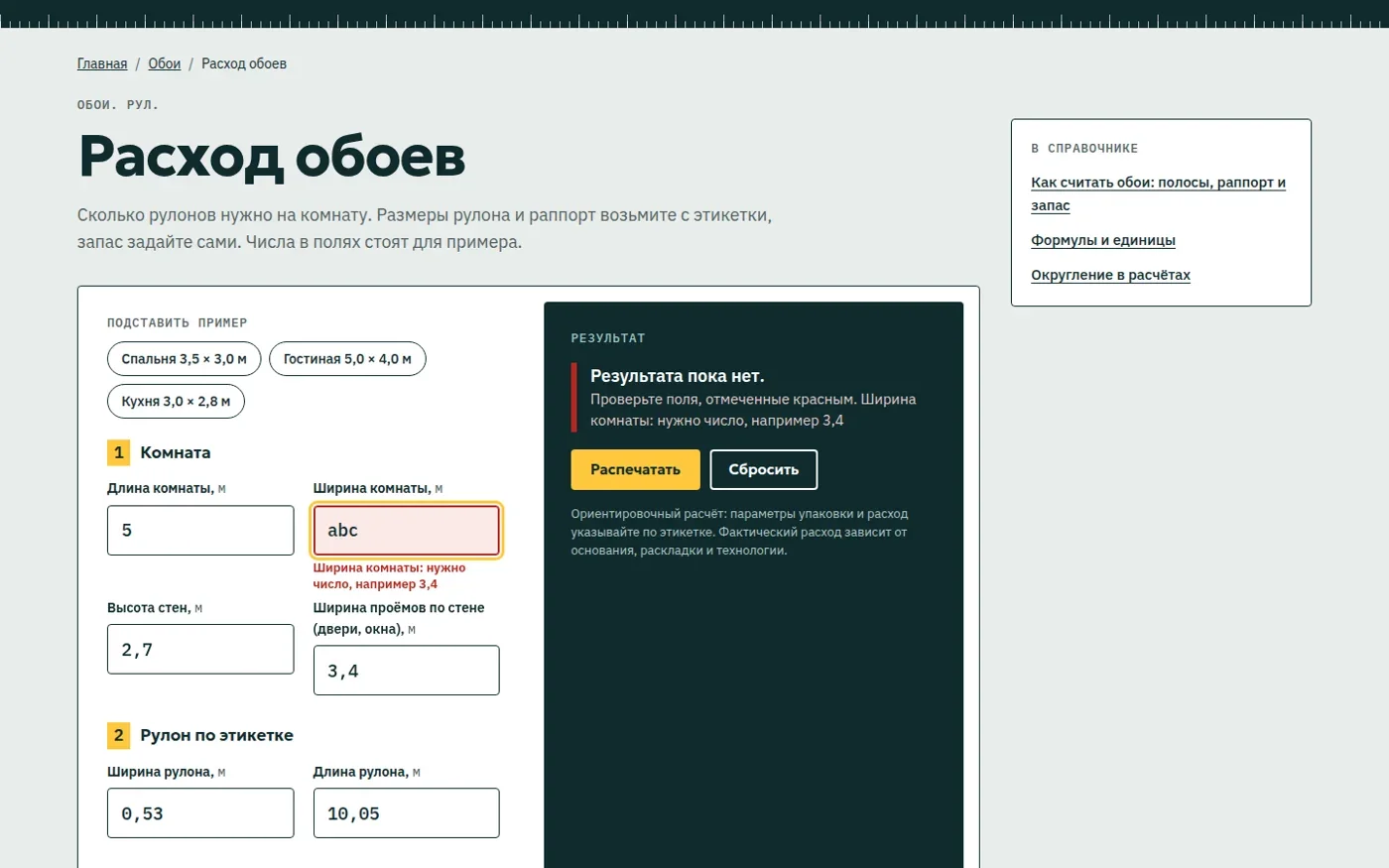Open the Округление в расчётах link
The height and width of the screenshot is (868, 1389).
[x=1110, y=275]
